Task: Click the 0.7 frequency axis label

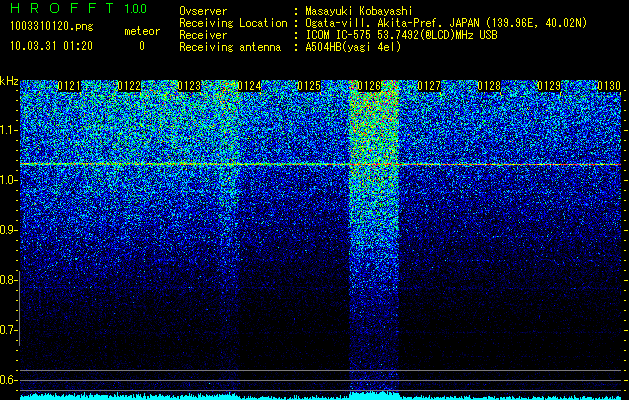Action: [x=9, y=330]
